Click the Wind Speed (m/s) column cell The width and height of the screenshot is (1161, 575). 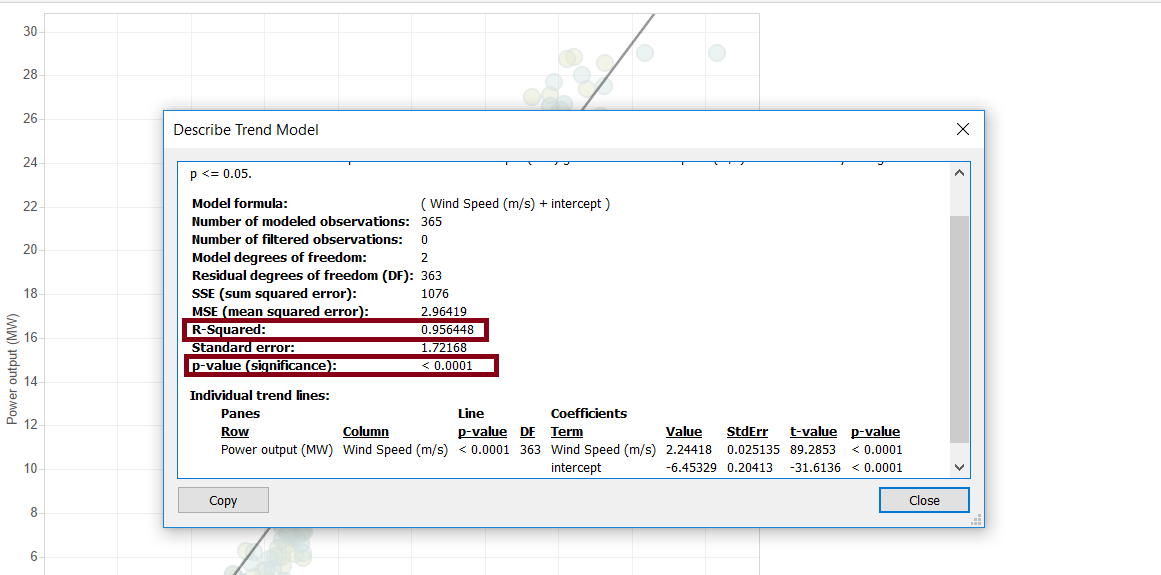395,450
